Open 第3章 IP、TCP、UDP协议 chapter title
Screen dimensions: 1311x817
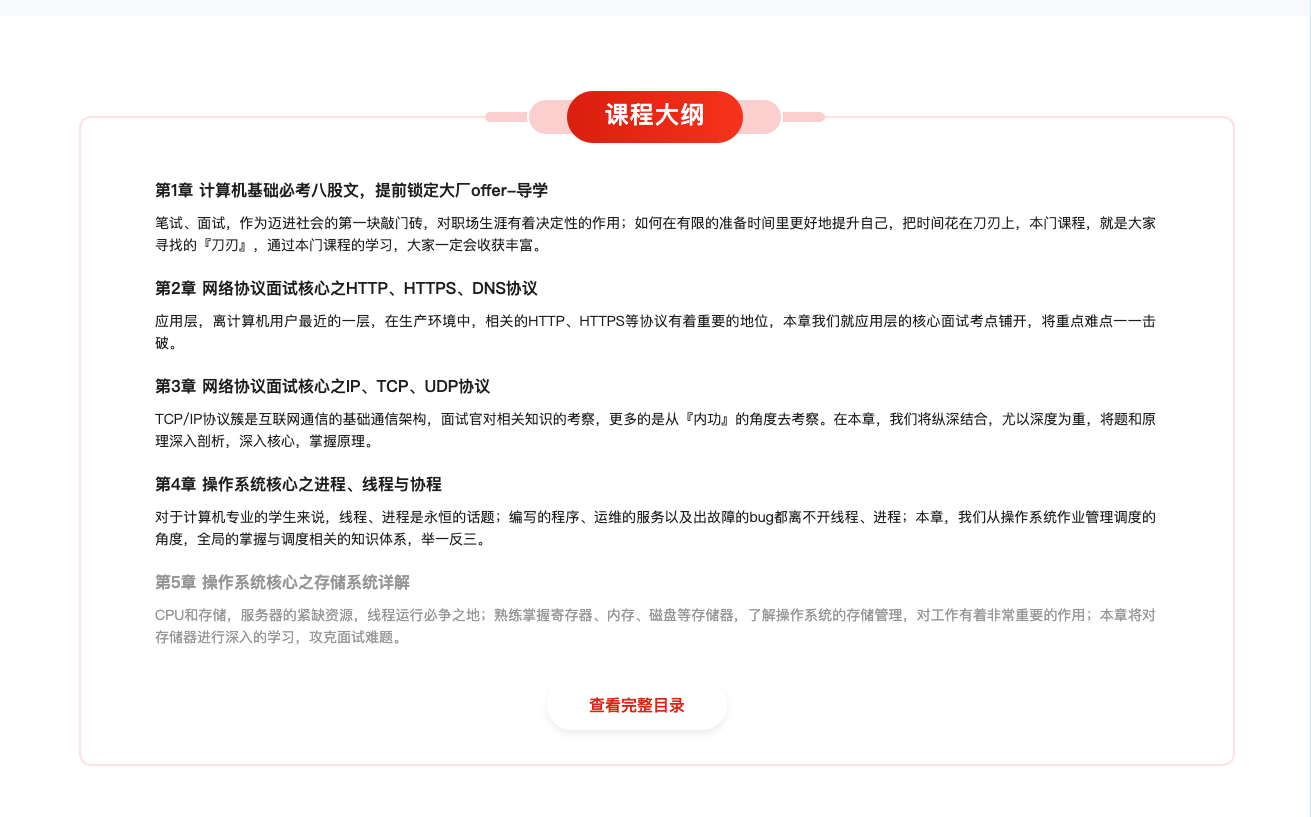(322, 386)
